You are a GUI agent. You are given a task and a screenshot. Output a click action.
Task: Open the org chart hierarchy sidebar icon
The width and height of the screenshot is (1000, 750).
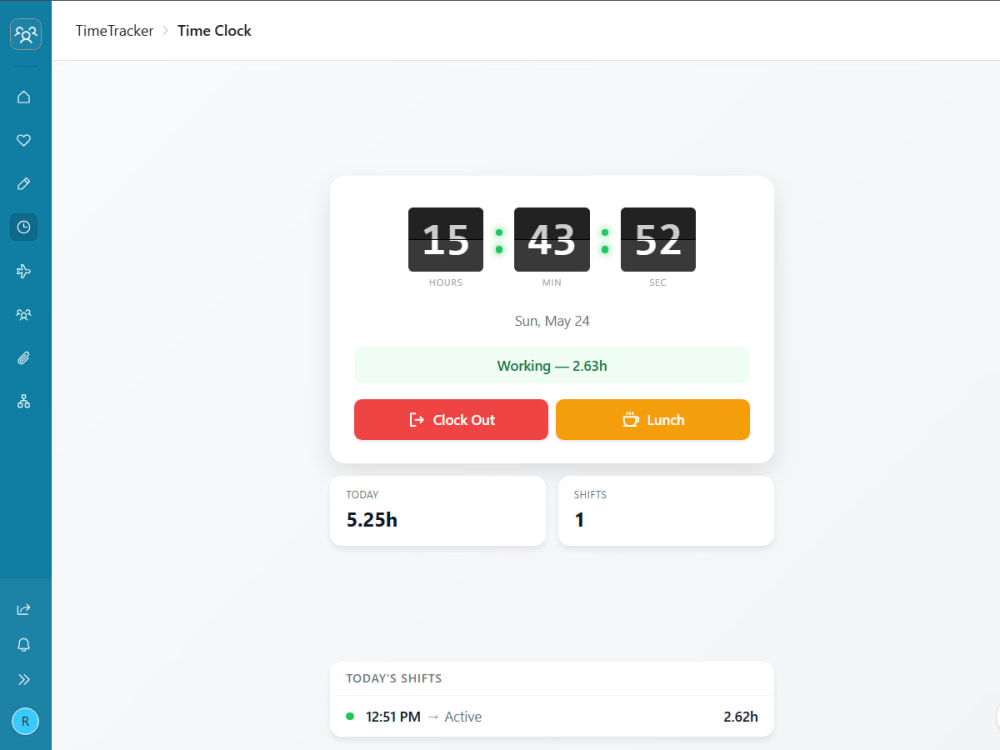coord(24,401)
